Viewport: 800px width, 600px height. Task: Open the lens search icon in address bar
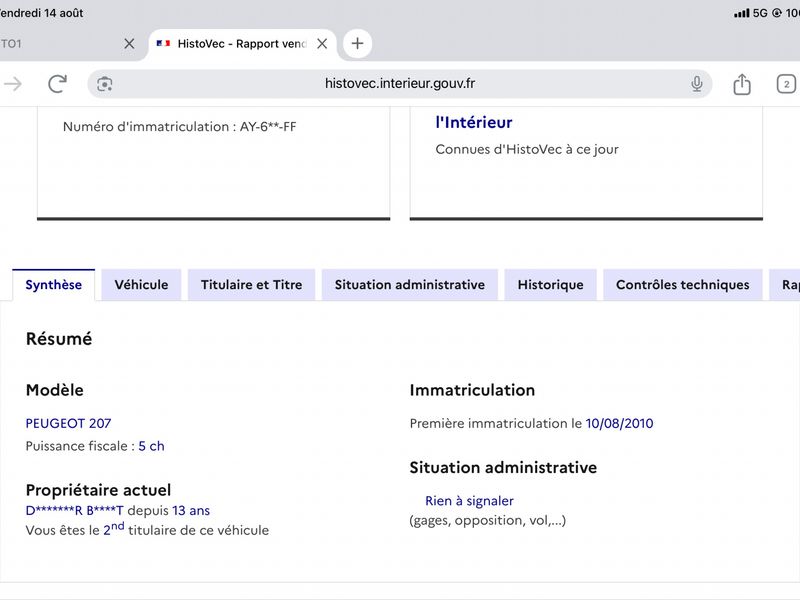pos(105,84)
